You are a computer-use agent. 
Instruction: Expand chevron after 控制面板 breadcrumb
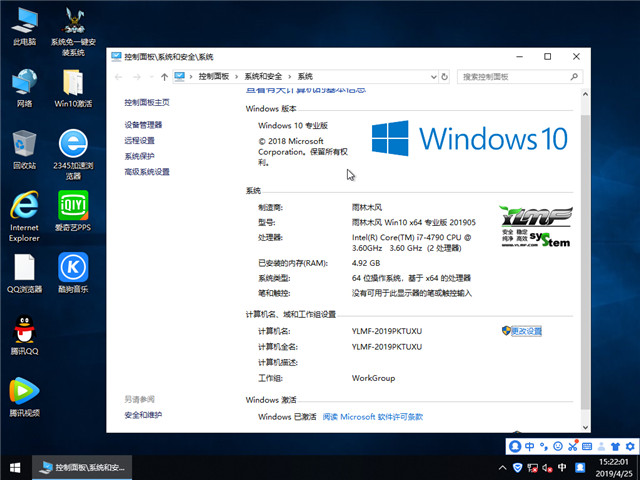coord(236,77)
